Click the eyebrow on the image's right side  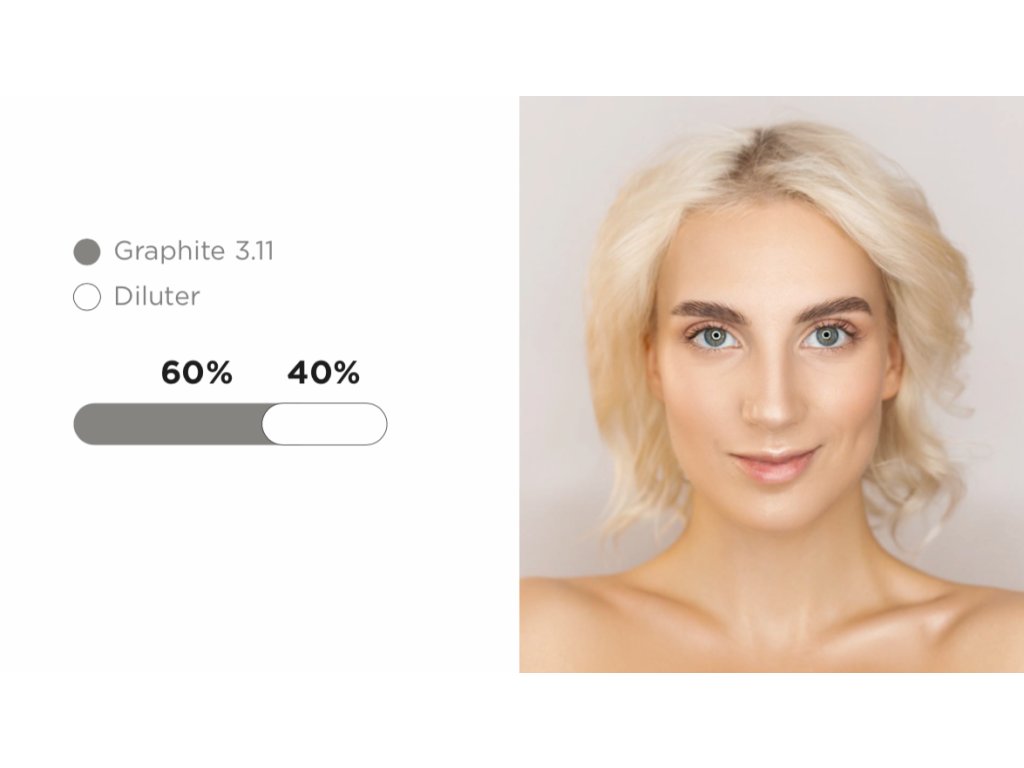pyautogui.click(x=834, y=307)
